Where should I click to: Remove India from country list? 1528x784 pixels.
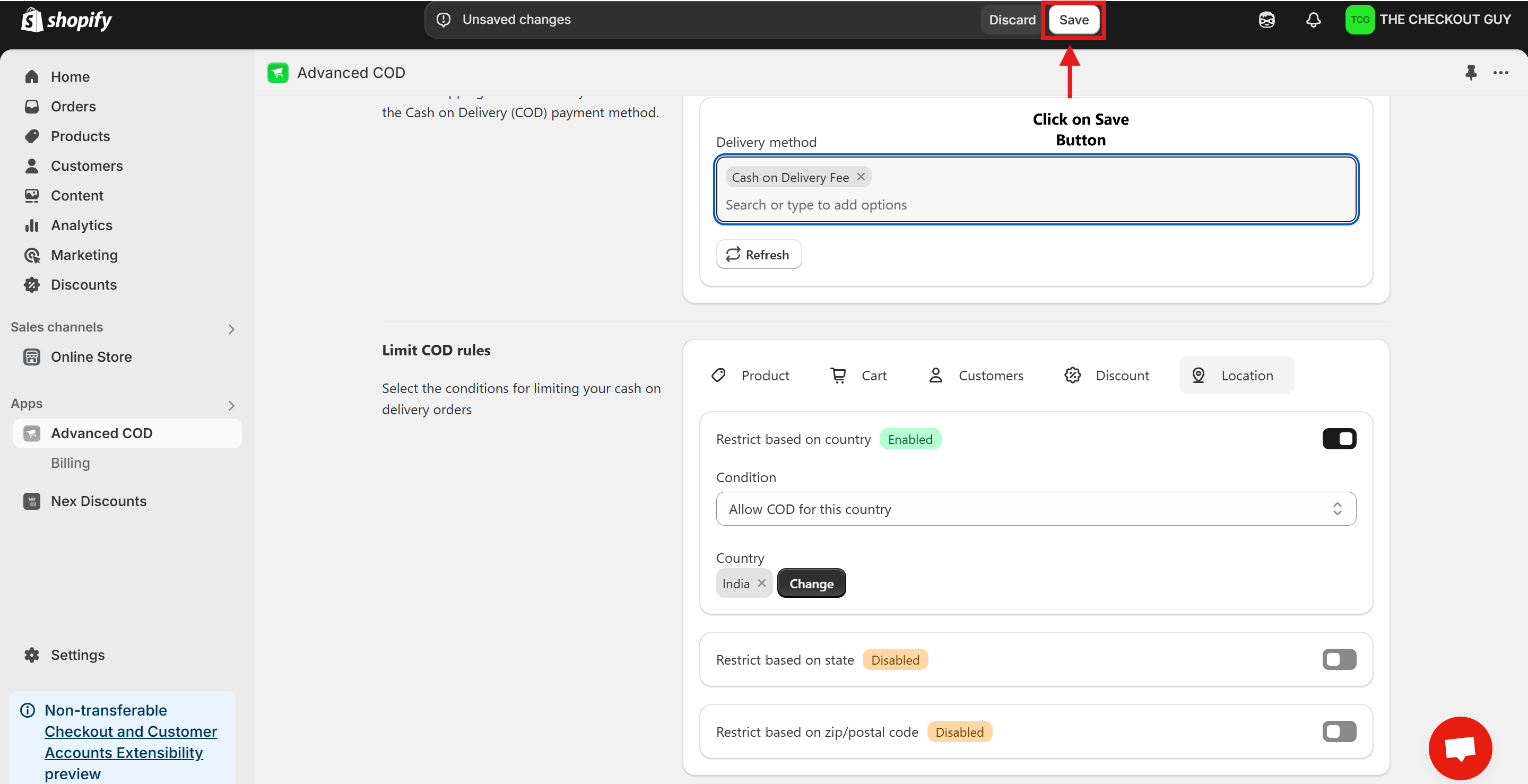[762, 583]
